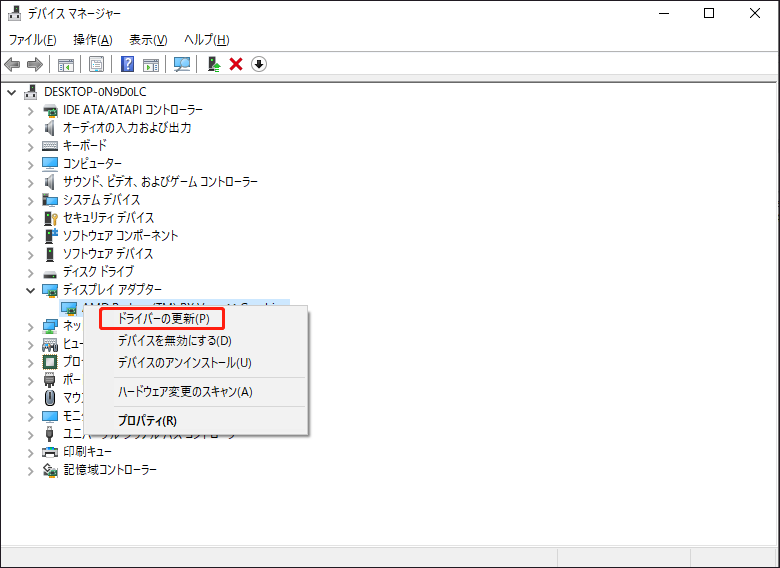The width and height of the screenshot is (780, 568).
Task: Open the ヘルプ(H) menu
Action: (206, 40)
